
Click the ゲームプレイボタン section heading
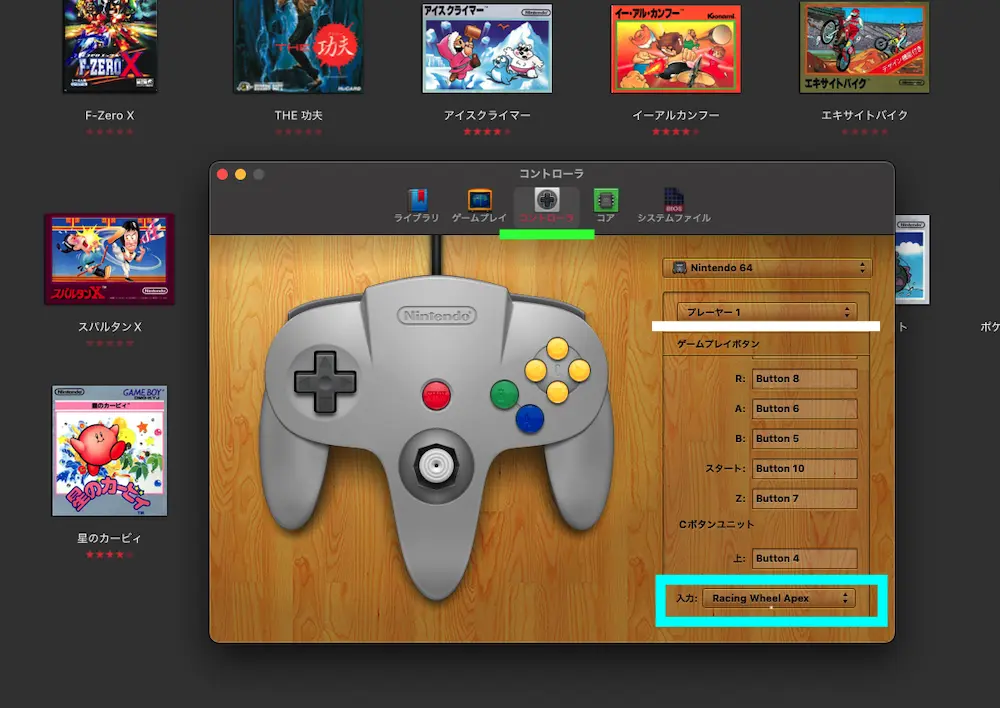(718, 344)
